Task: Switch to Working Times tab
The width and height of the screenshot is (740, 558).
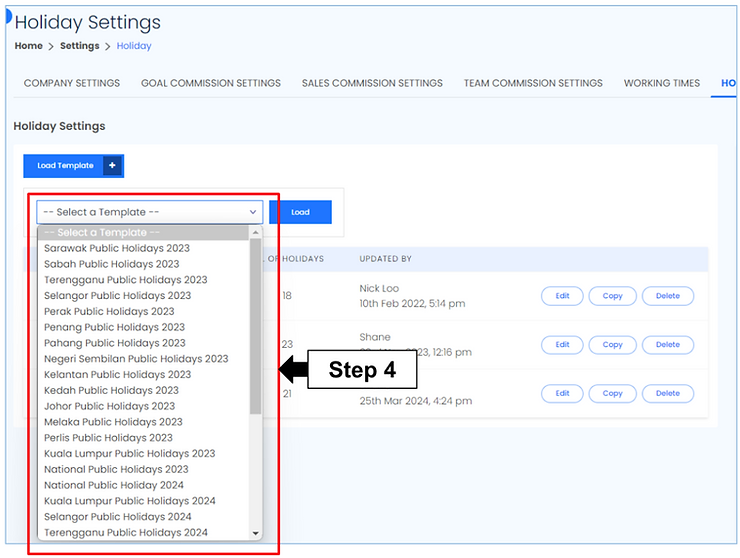Action: coord(662,83)
